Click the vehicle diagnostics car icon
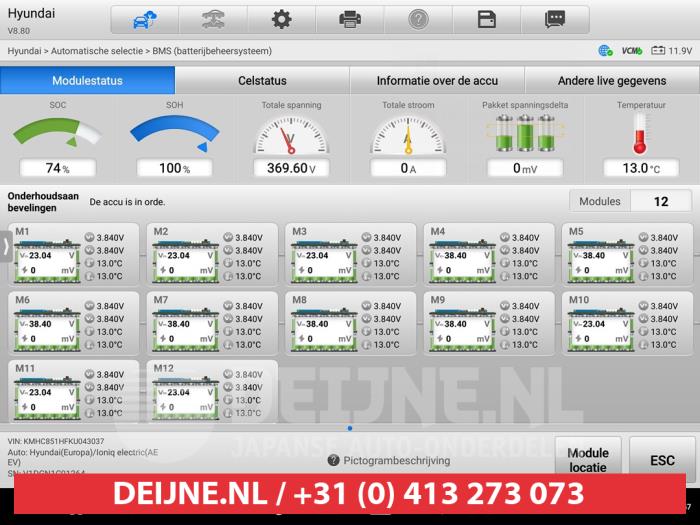This screenshot has width=700, height=525. (x=143, y=19)
